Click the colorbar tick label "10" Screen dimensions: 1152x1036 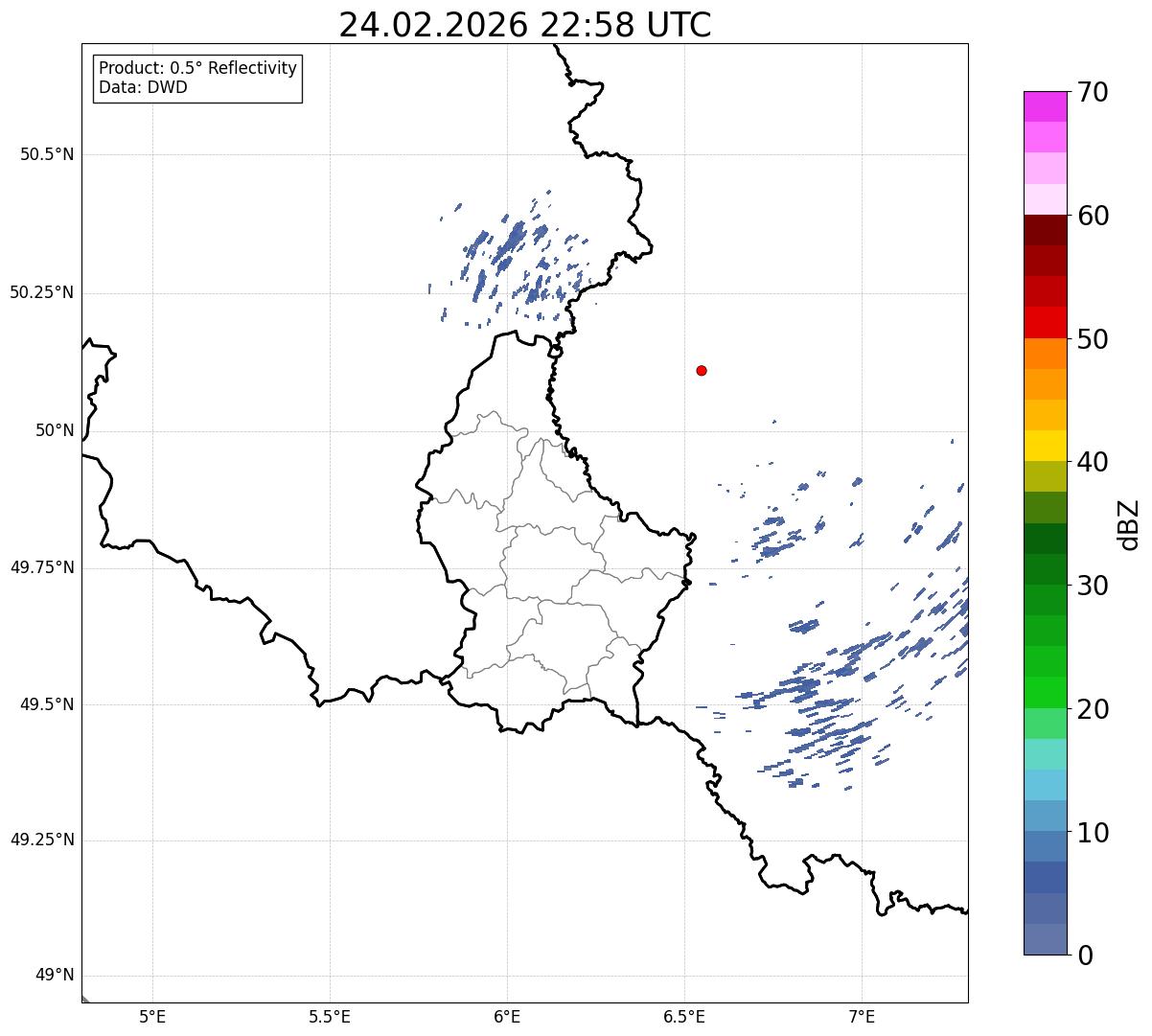coord(1093,833)
